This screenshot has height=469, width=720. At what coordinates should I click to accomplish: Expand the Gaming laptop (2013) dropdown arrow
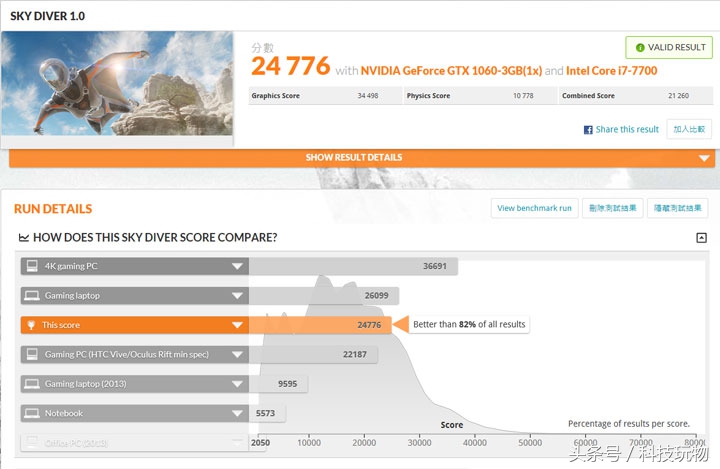237,384
